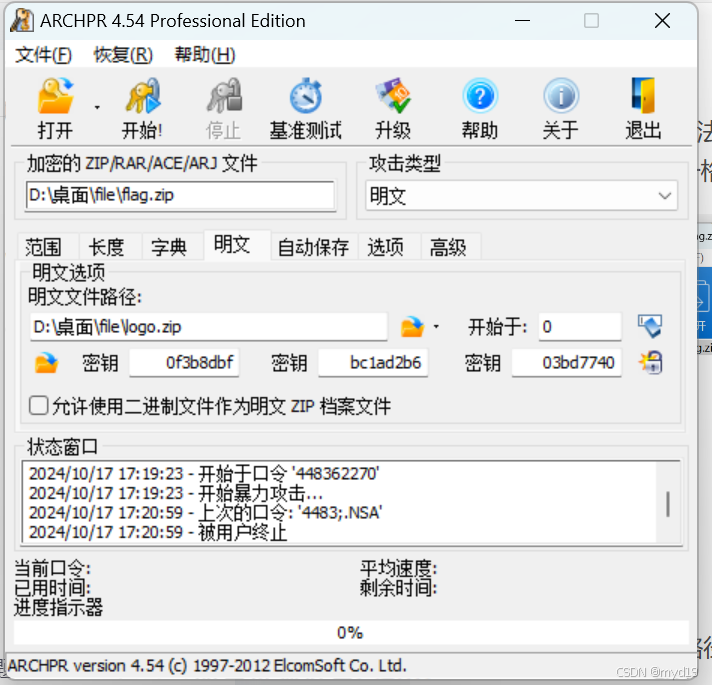The height and width of the screenshot is (685, 712).
Task: Expand the arrow beside plaintext browse icon
Action: click(x=436, y=327)
